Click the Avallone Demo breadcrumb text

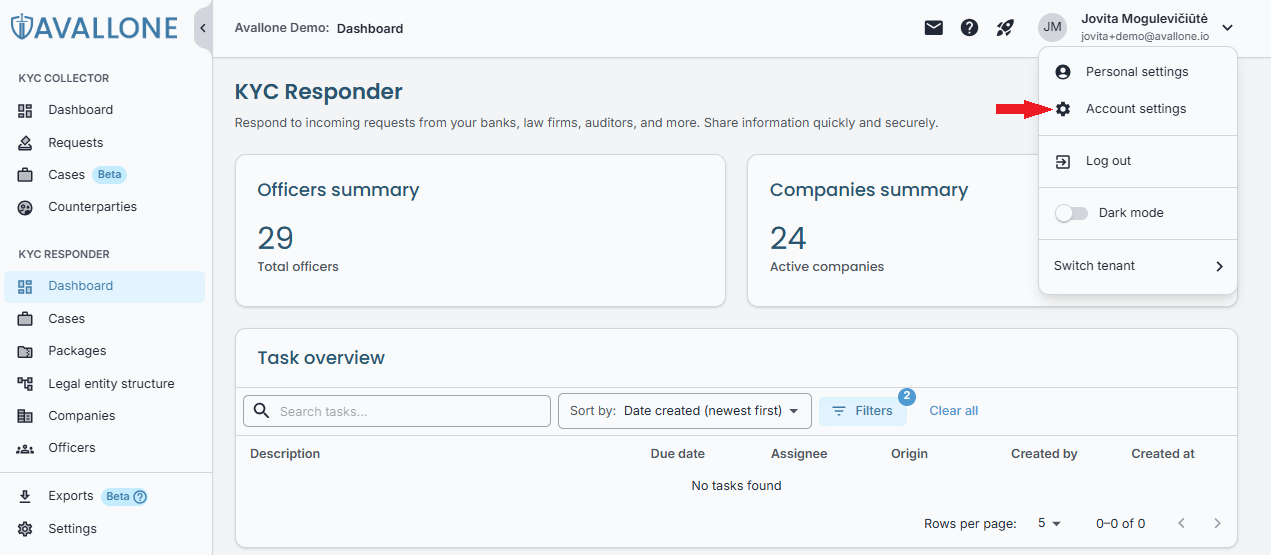[x=281, y=28]
